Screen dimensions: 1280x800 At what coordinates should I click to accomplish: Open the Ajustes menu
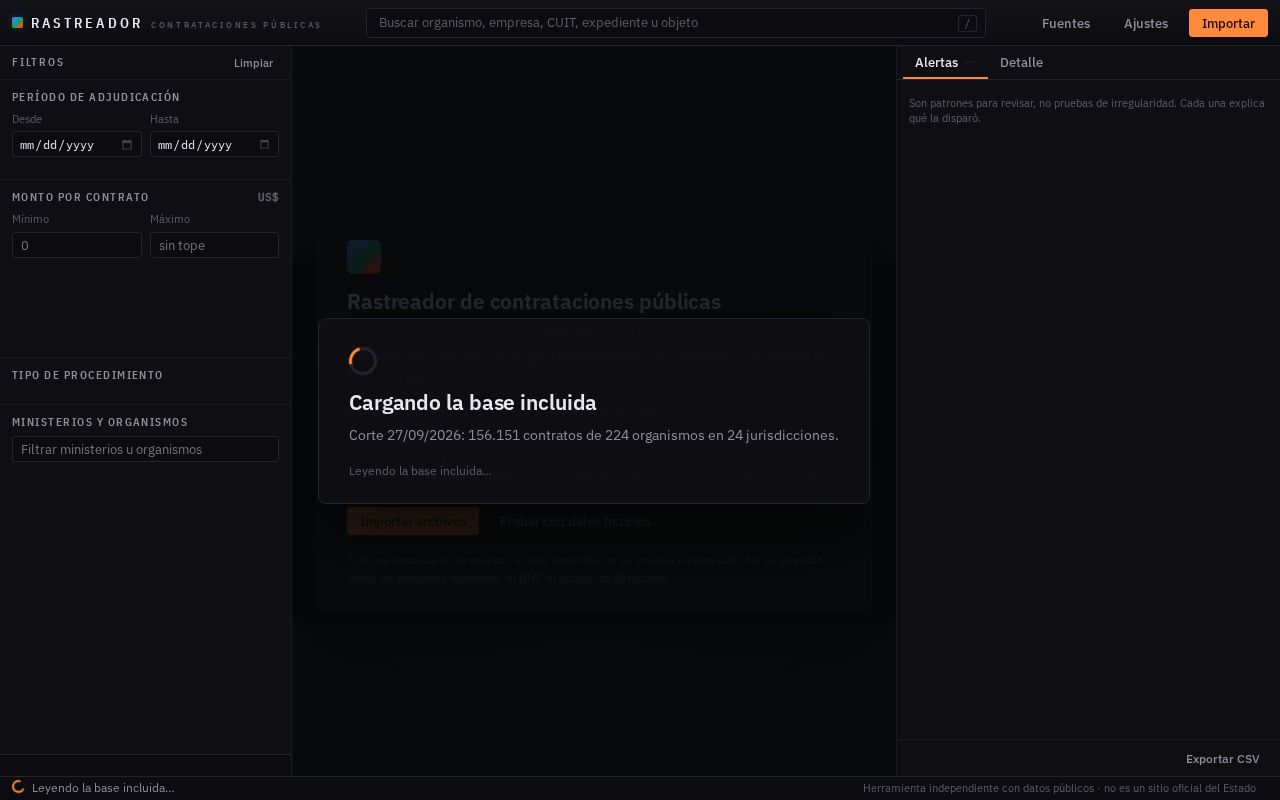[x=1146, y=23]
